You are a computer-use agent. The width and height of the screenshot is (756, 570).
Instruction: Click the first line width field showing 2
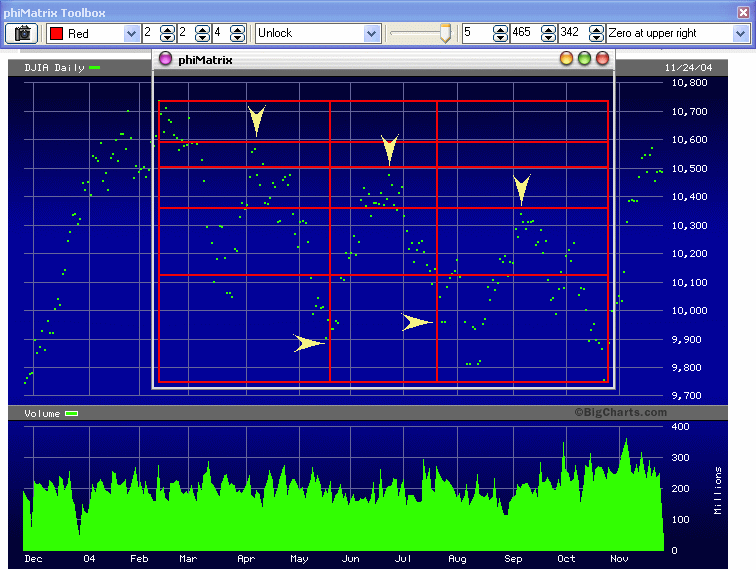151,33
